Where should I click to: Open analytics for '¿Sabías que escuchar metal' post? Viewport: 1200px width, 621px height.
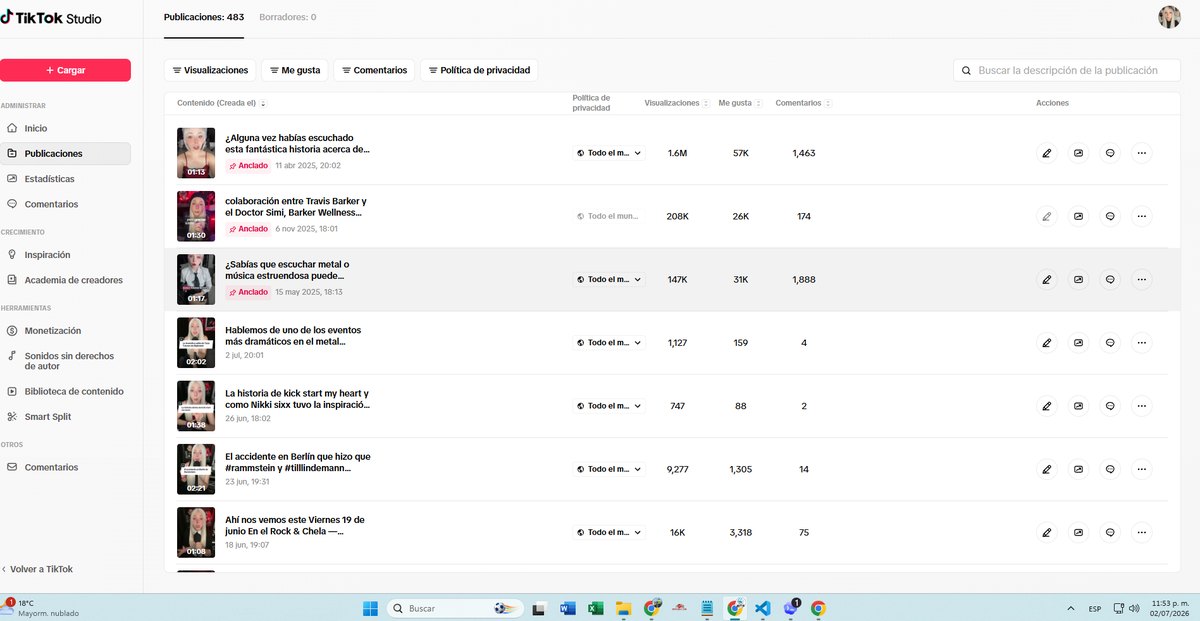coord(1078,280)
